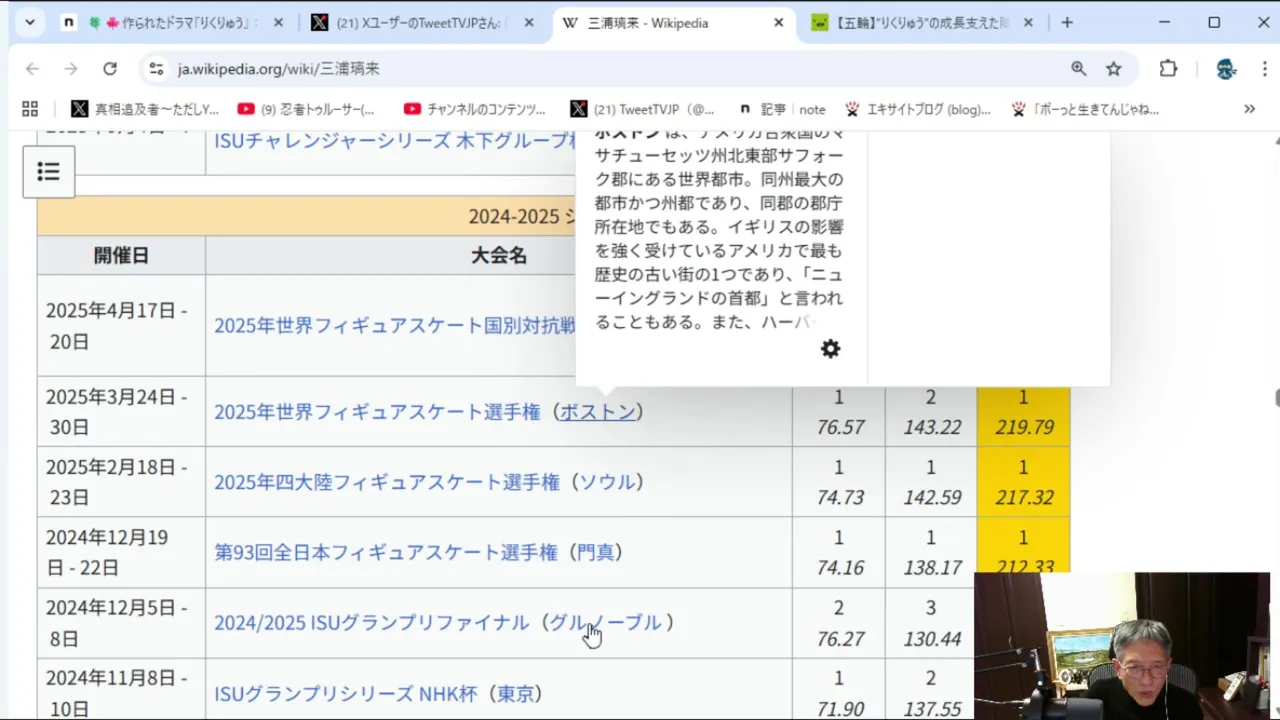
Task: Open the 忍者トゥルーサー YouTube bookmark
Action: [306, 109]
